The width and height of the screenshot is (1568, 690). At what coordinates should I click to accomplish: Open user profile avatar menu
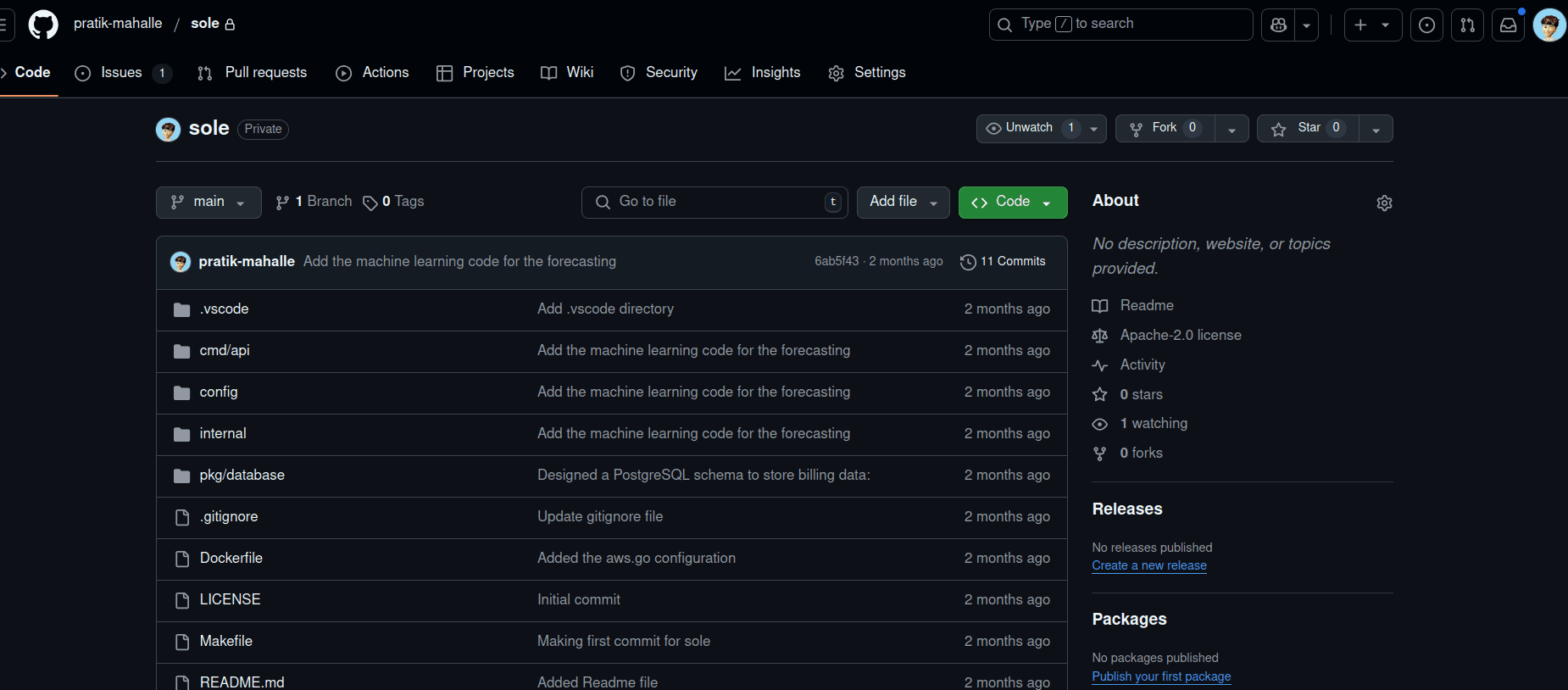pos(1549,25)
